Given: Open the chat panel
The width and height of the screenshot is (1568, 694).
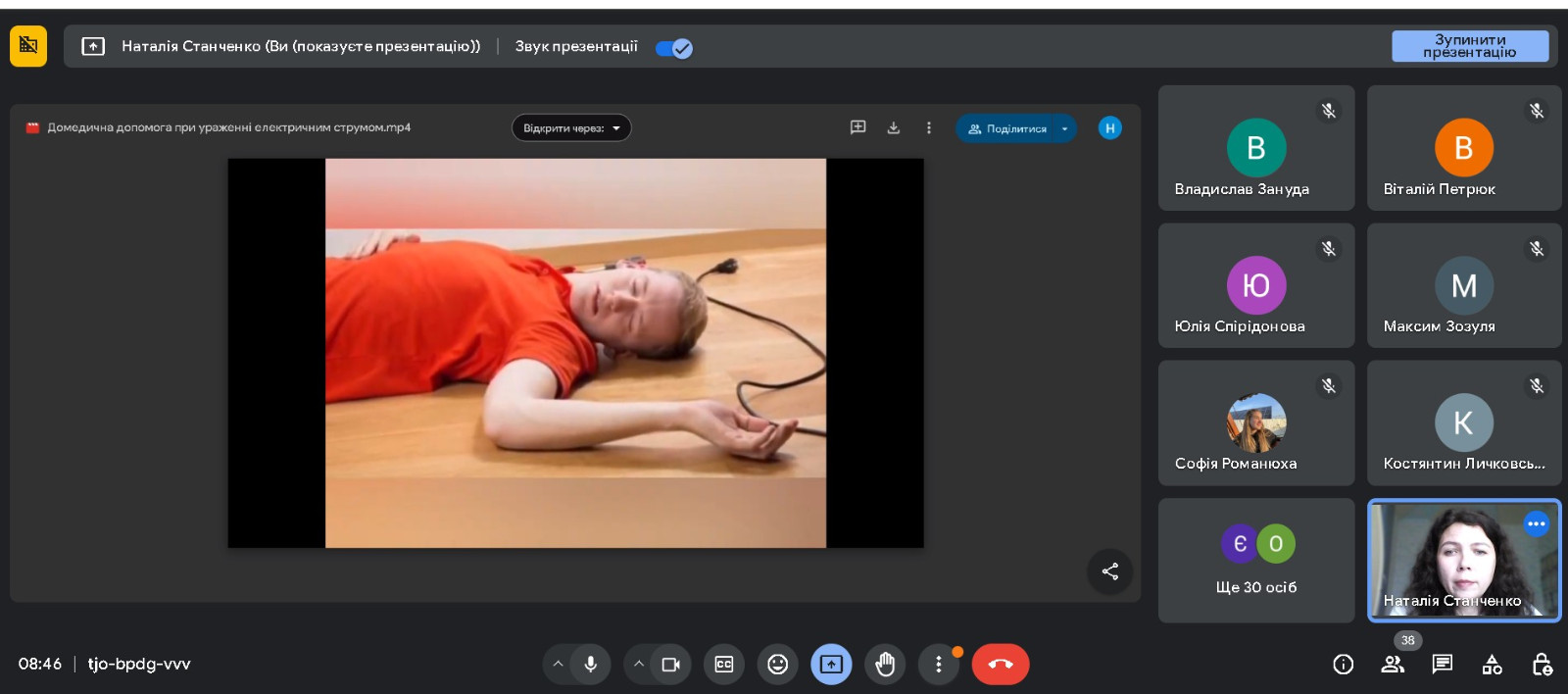Looking at the screenshot, I should [1443, 665].
